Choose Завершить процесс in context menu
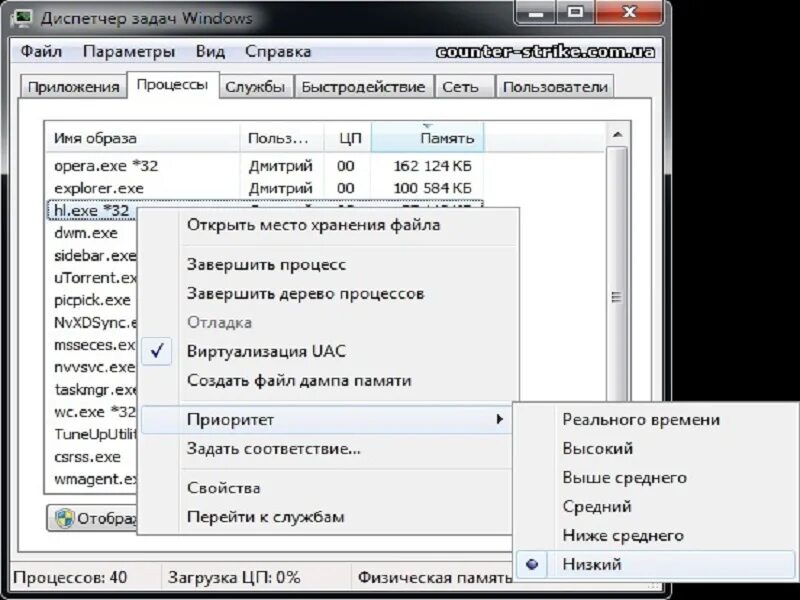Image resolution: width=800 pixels, height=600 pixels. [x=266, y=264]
